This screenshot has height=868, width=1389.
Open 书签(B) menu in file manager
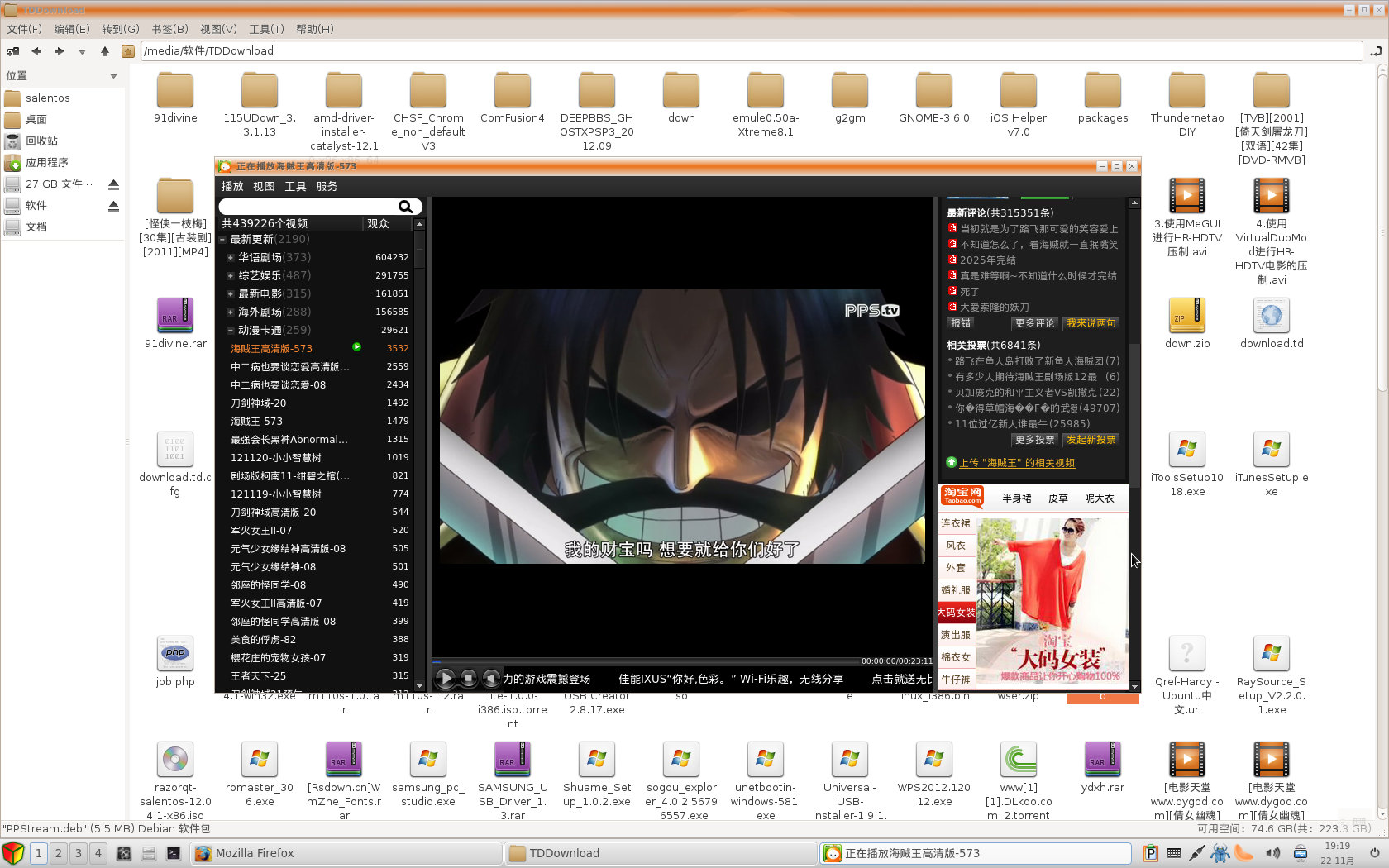click(x=169, y=29)
